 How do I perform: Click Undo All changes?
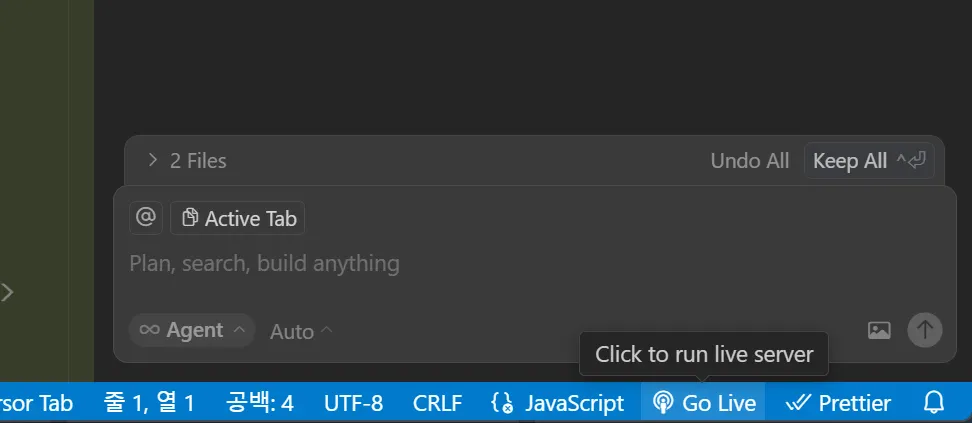pos(750,160)
